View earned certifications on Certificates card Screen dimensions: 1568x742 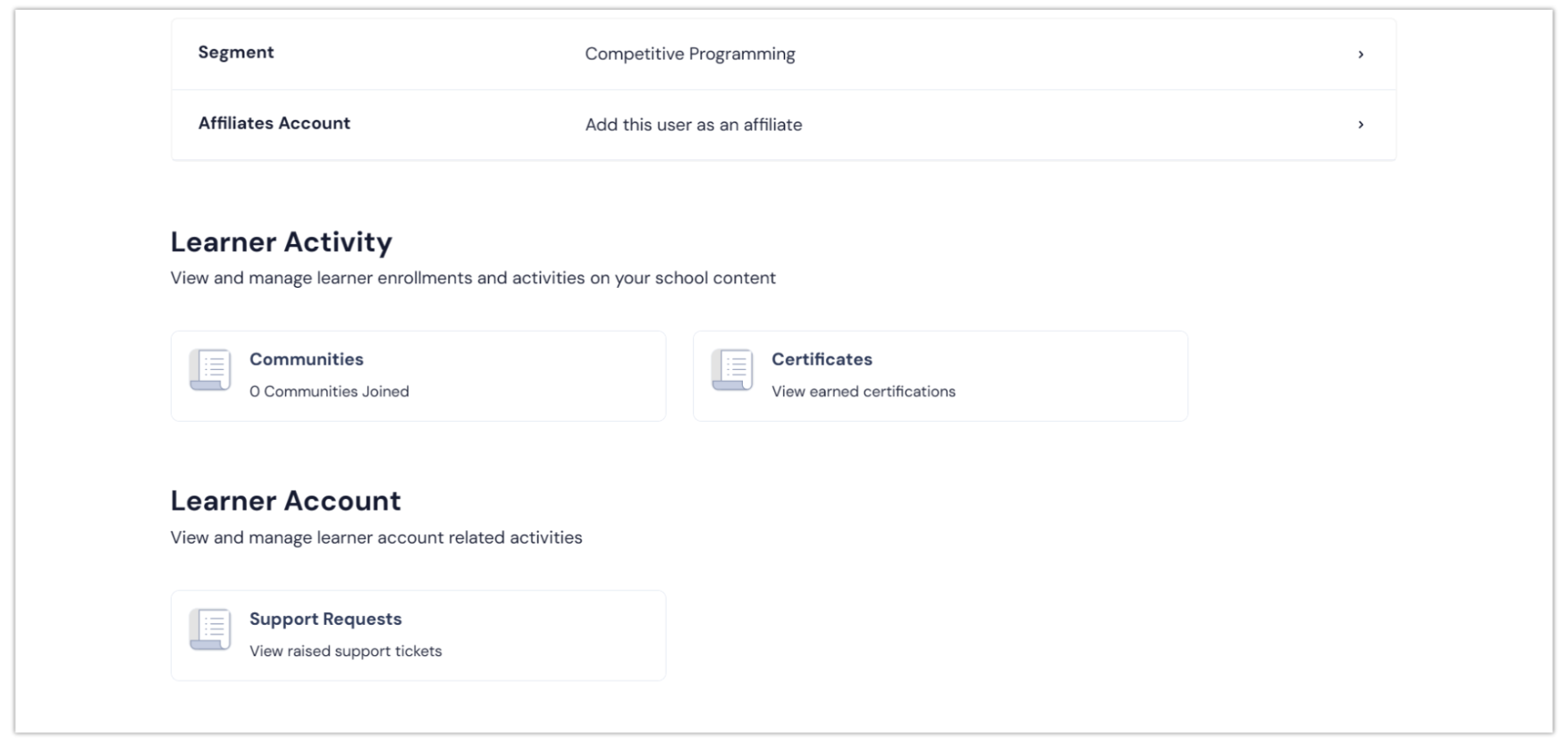[x=864, y=392]
